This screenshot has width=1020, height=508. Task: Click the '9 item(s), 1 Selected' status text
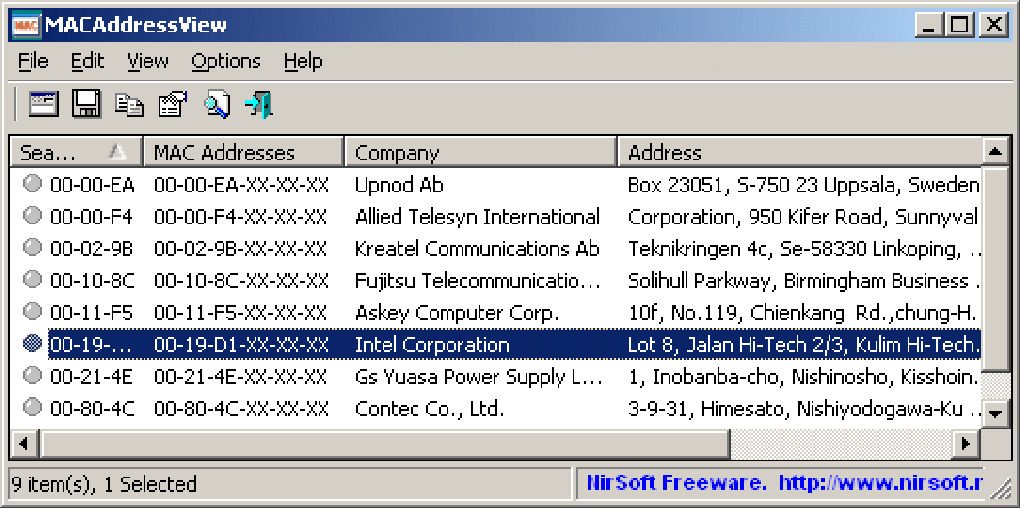104,484
